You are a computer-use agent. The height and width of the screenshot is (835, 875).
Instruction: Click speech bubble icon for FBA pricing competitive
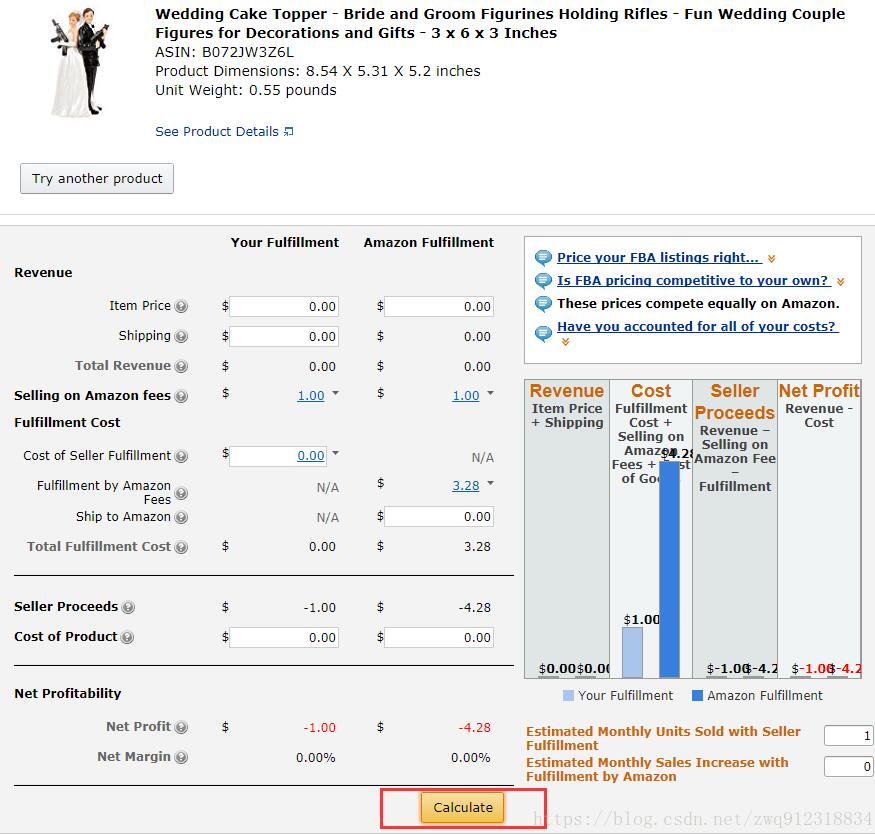point(543,281)
